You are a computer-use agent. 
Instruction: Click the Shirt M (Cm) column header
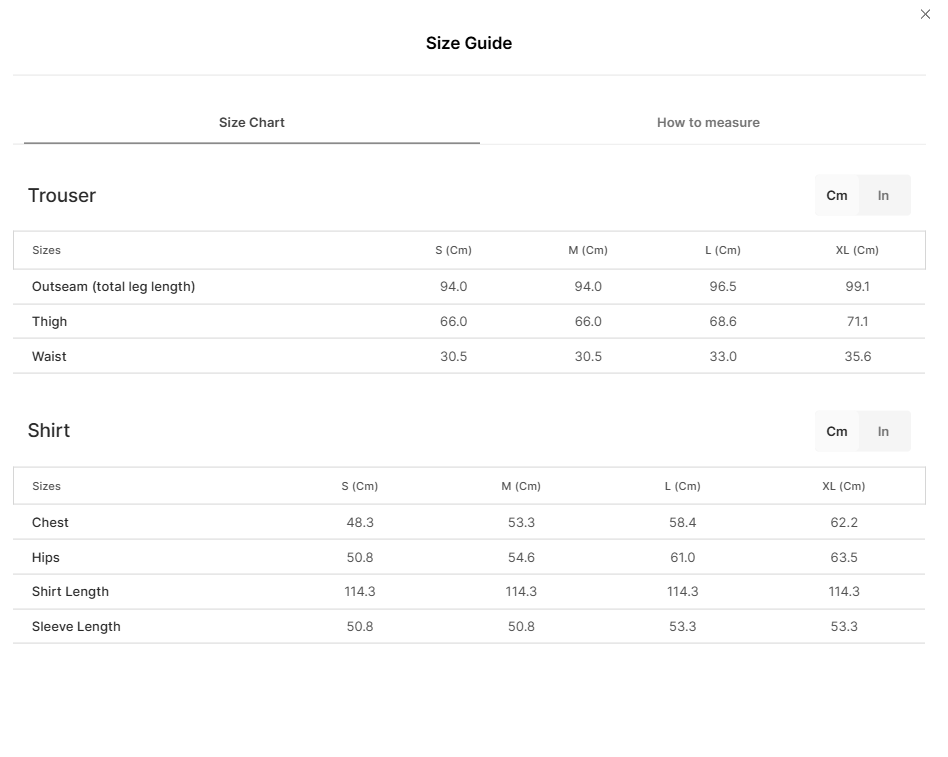(x=521, y=486)
